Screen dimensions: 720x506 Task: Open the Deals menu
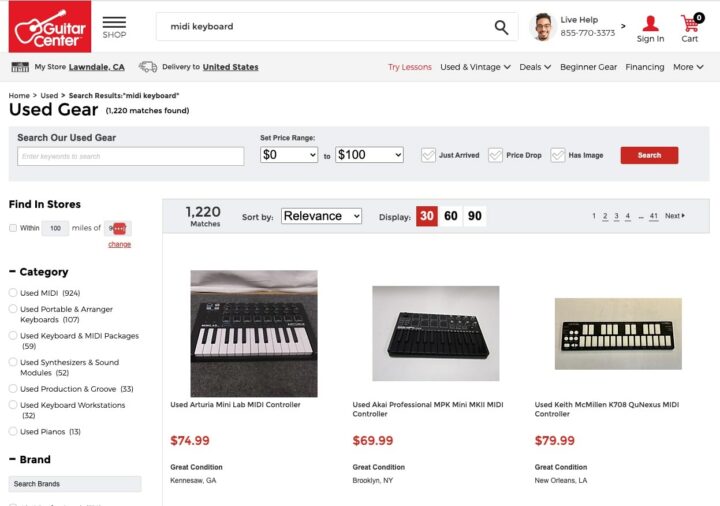coord(534,67)
